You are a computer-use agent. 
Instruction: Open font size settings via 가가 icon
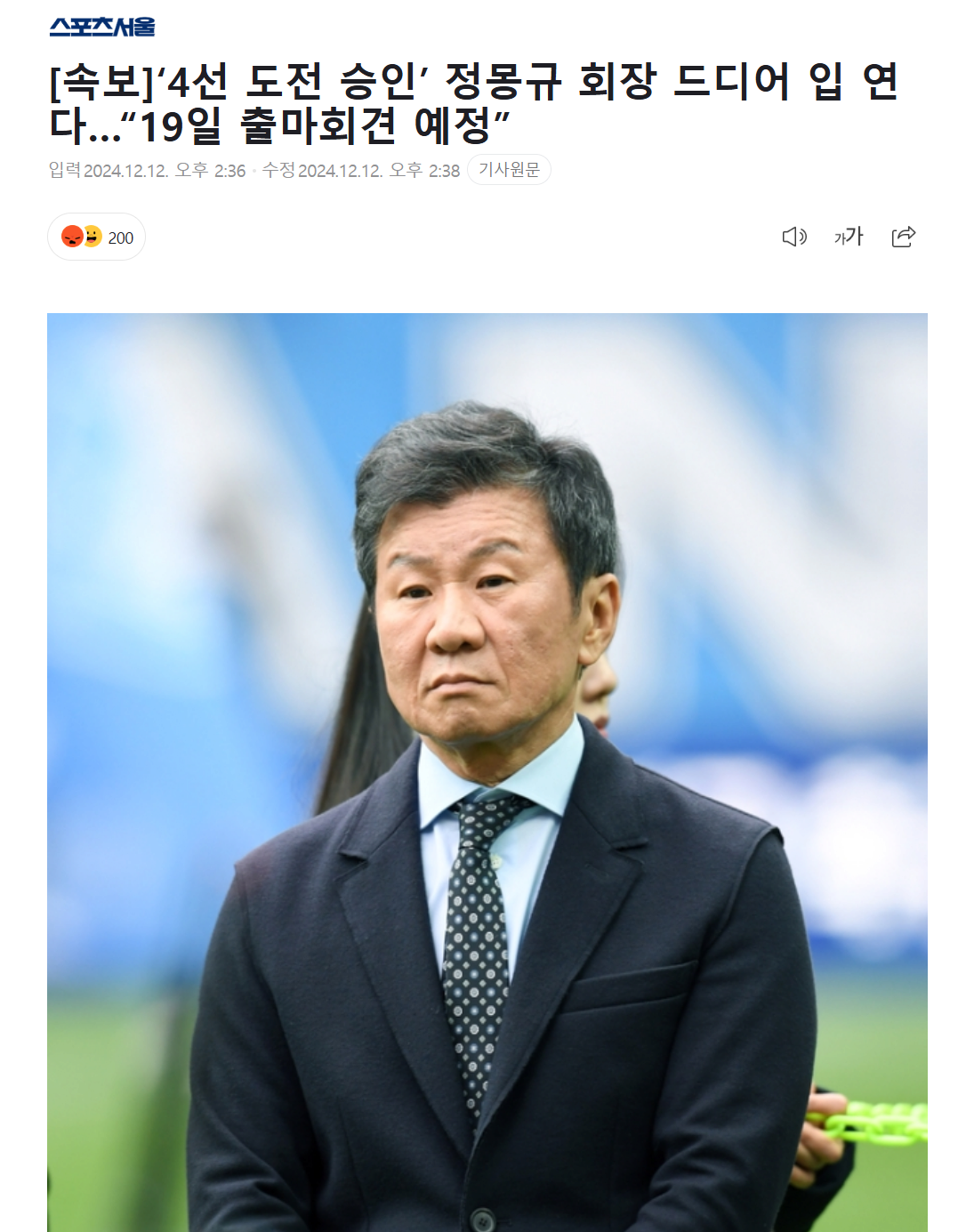(849, 237)
